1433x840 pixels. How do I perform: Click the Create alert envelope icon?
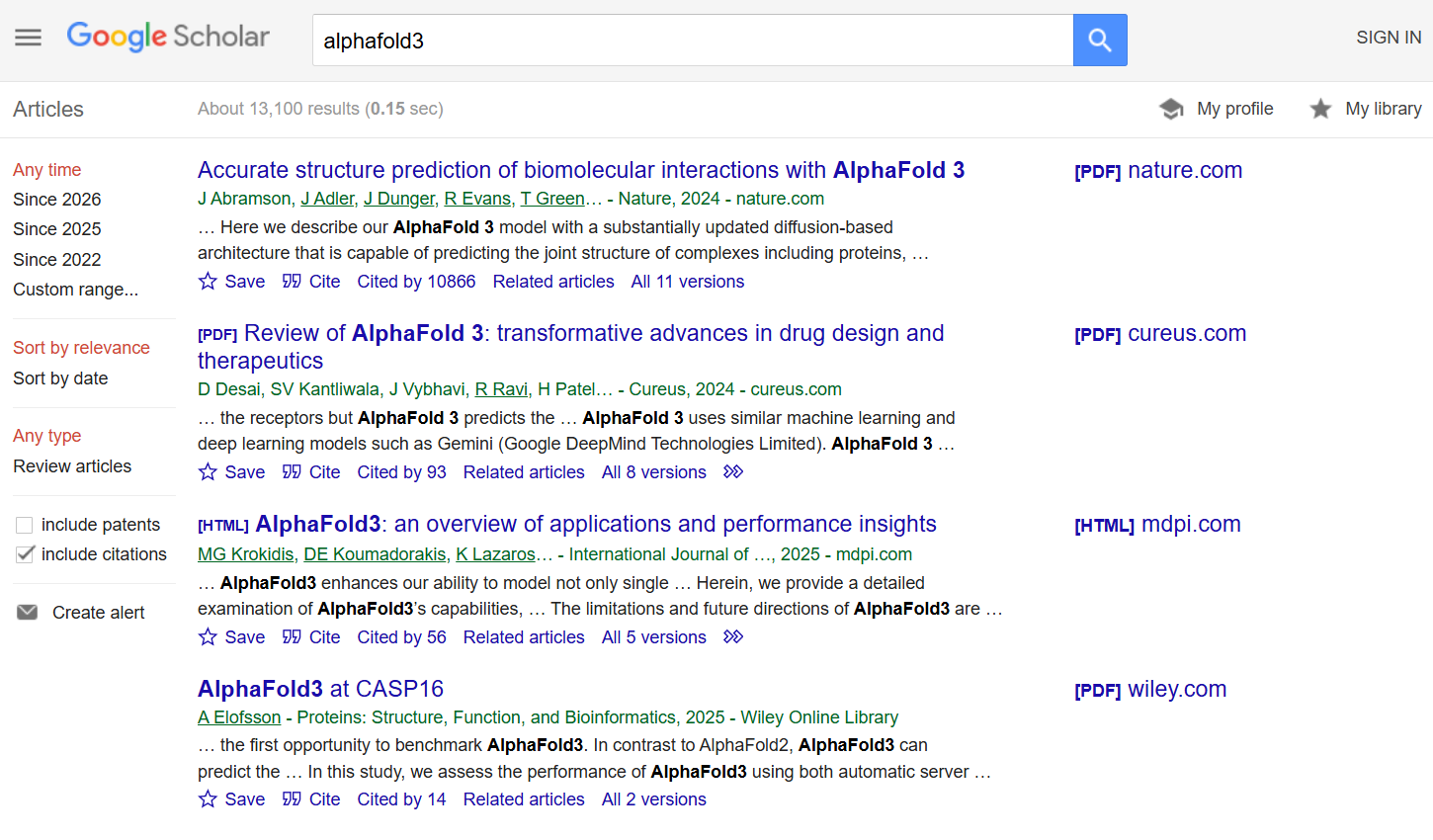tap(28, 613)
